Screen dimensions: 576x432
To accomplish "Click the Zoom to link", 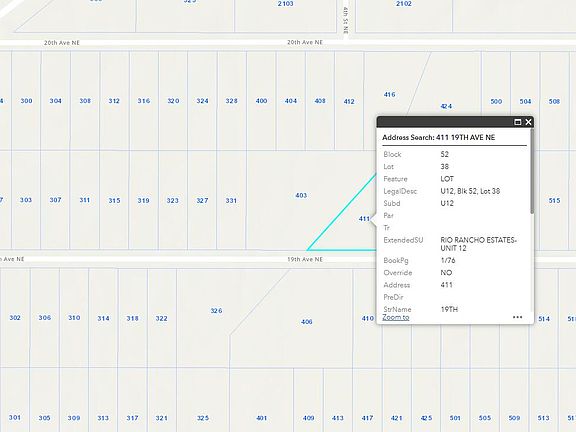I will pyautogui.click(x=396, y=317).
